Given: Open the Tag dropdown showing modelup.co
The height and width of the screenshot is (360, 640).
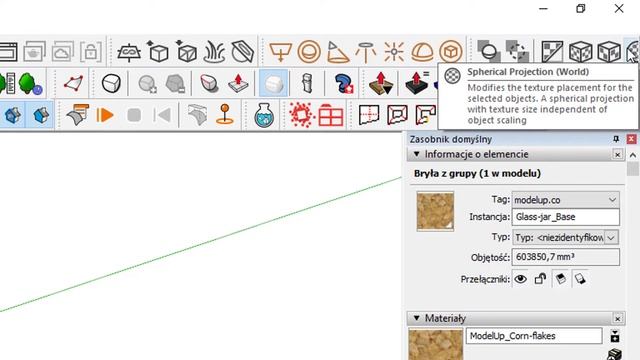Looking at the screenshot, I should 566,200.
